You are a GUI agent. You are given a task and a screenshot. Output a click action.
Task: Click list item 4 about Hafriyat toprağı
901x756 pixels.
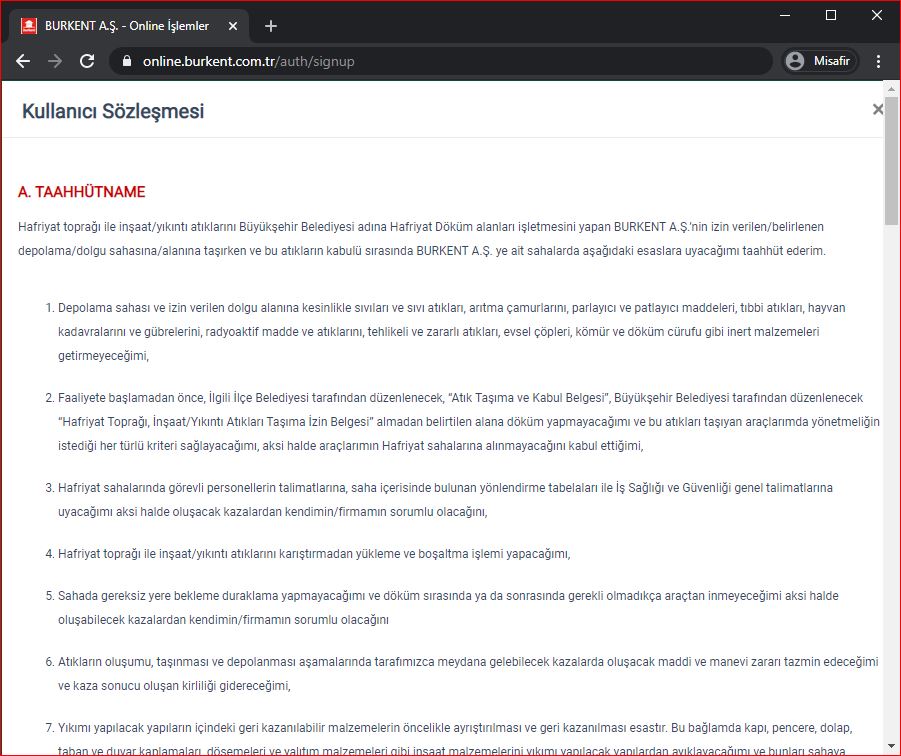point(313,553)
